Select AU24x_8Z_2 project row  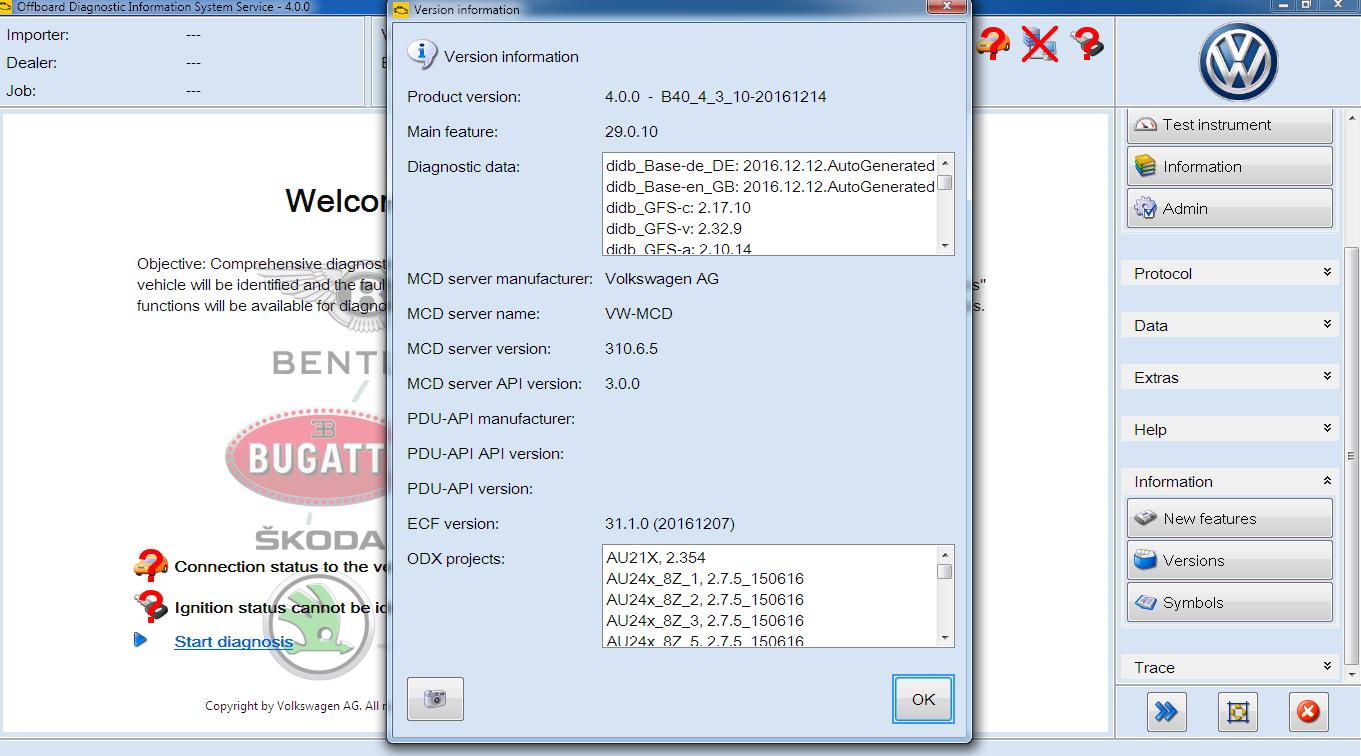point(705,600)
